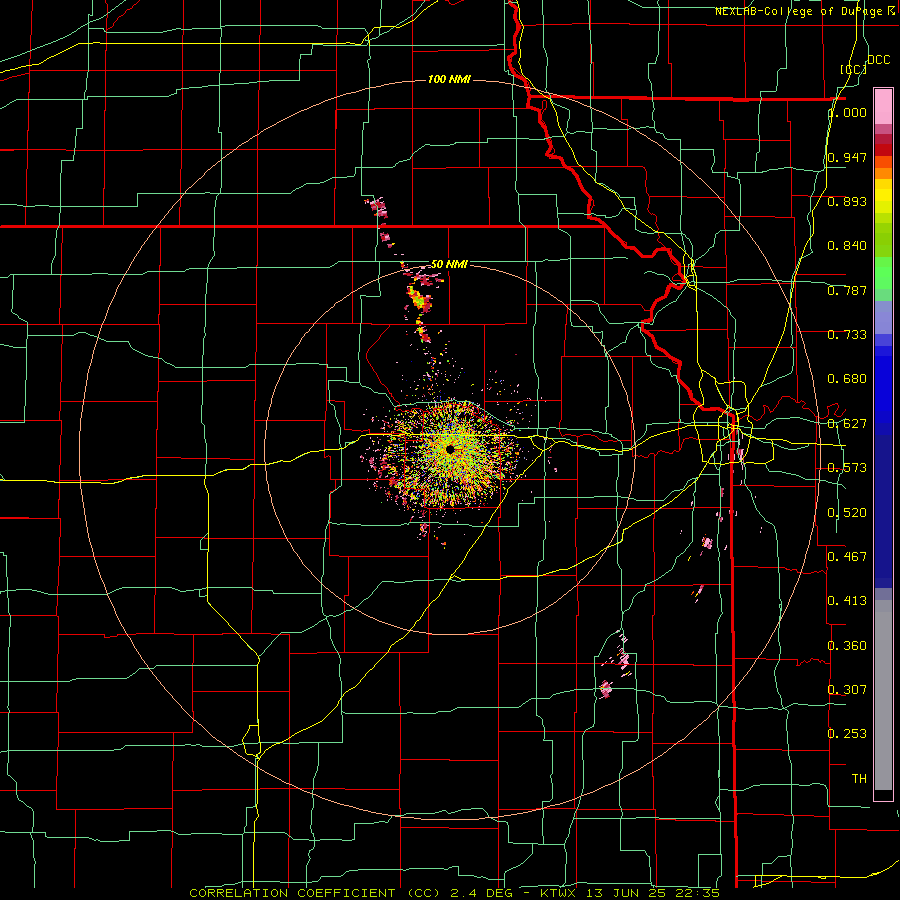
Task: Click the 0.307 value on the color scale
Action: [x=847, y=690]
